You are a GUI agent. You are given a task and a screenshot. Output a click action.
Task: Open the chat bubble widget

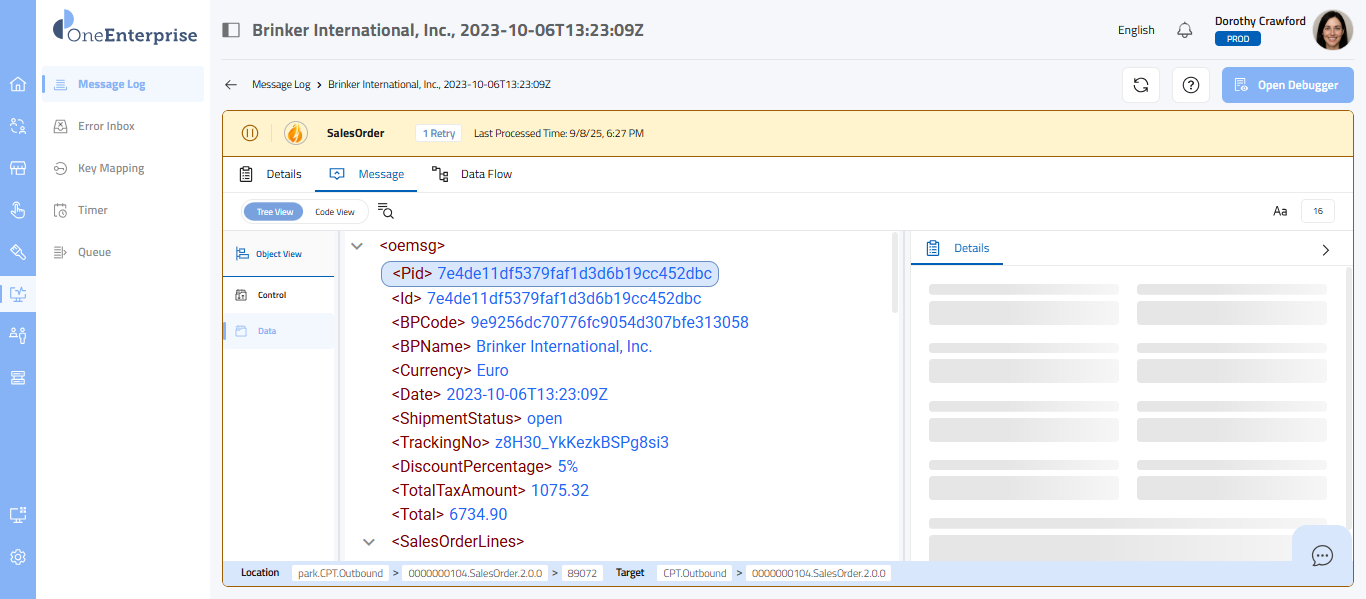click(x=1322, y=555)
